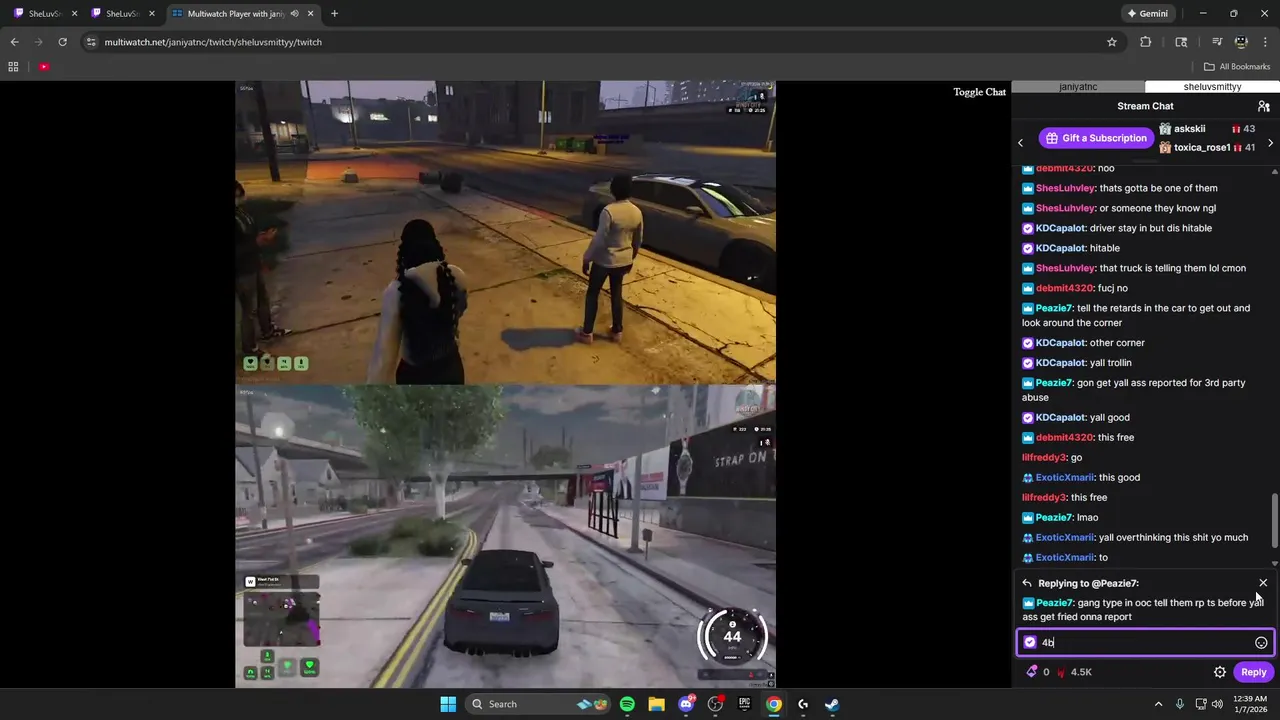Bookmark this page with the star icon

1111,42
